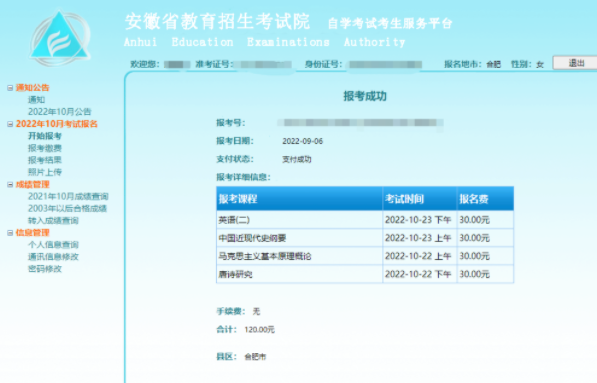Click the total 120.00元 value

[259, 330]
